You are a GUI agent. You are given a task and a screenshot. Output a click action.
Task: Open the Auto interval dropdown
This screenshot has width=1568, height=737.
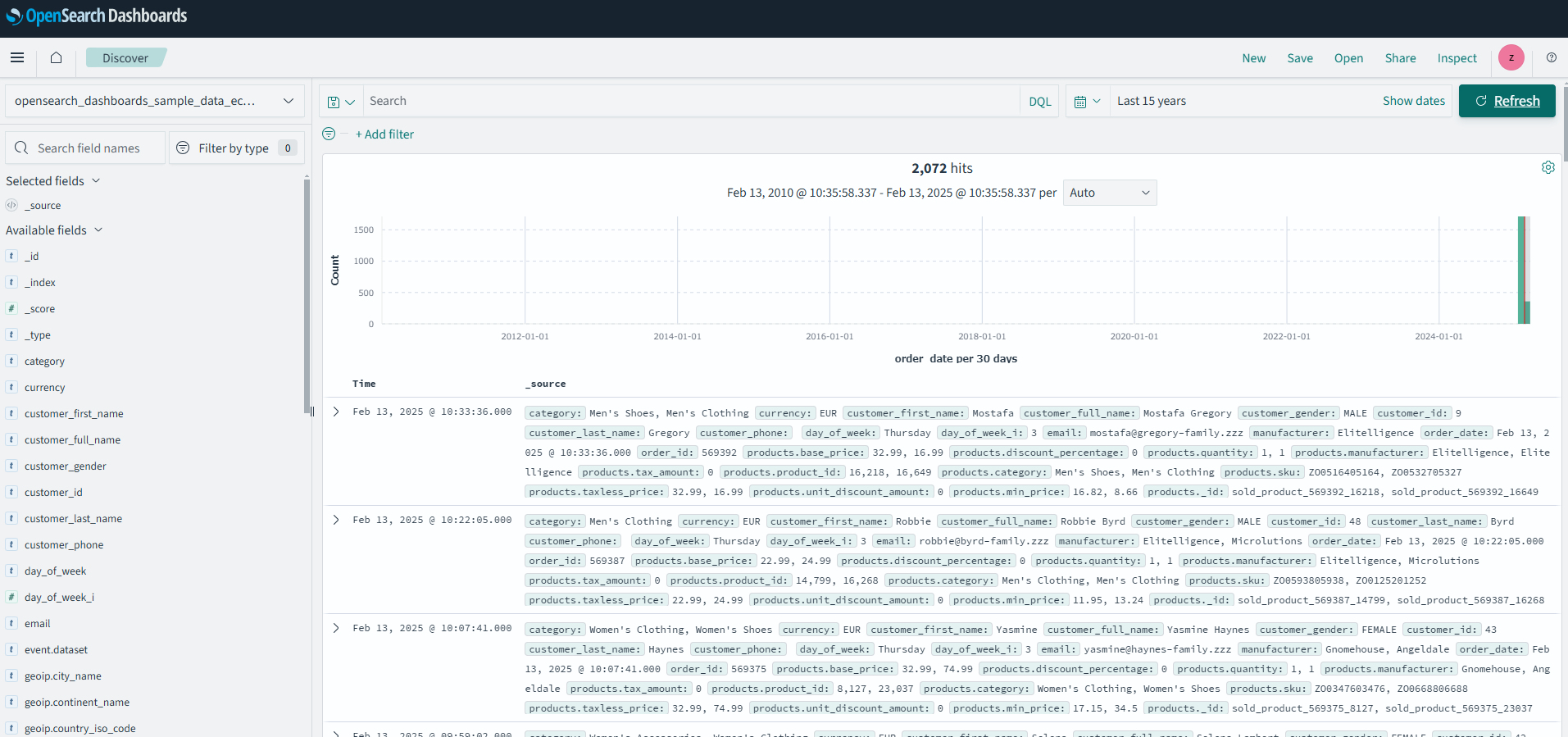click(1109, 193)
